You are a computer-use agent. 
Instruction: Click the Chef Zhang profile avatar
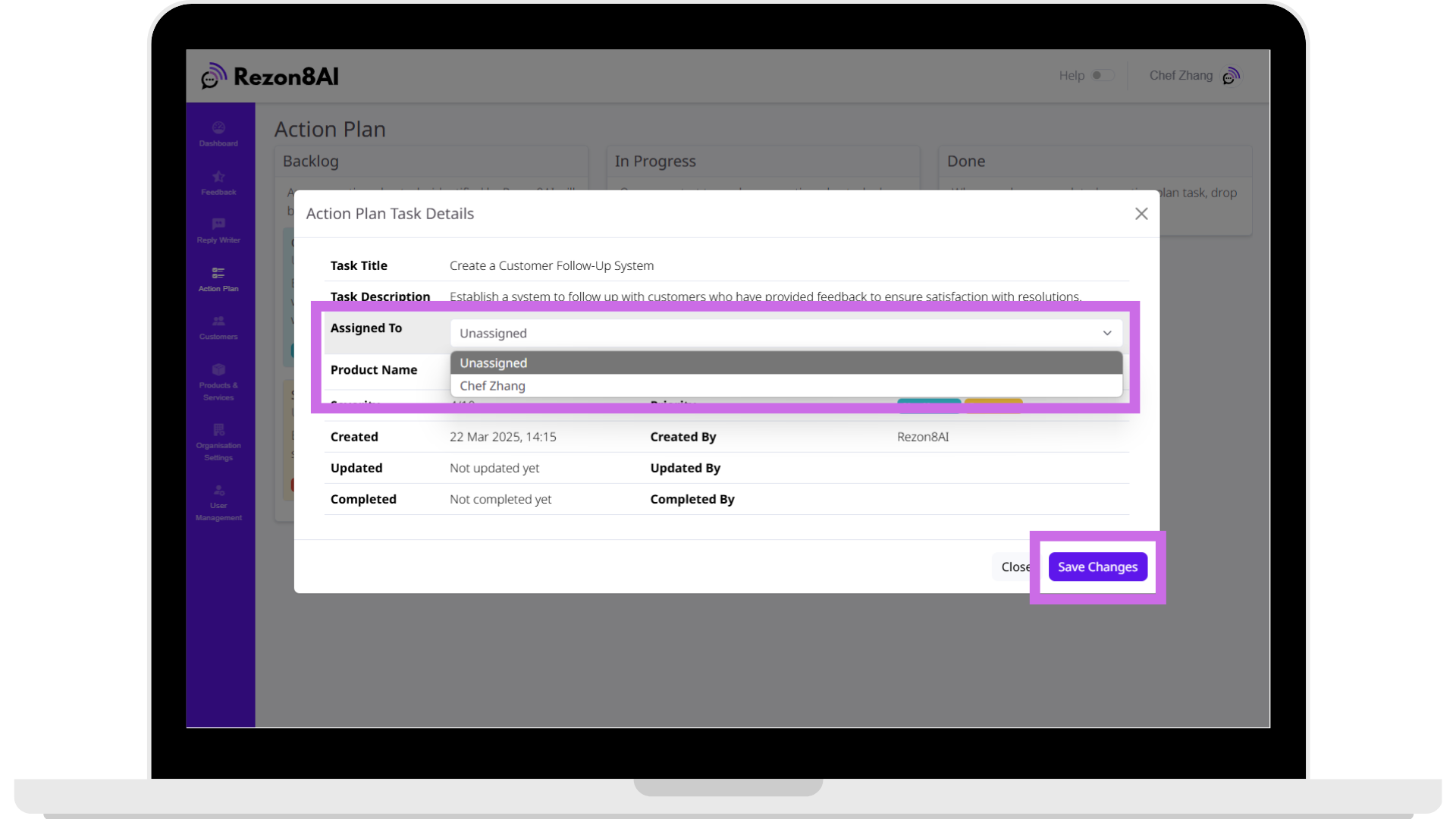point(1232,76)
